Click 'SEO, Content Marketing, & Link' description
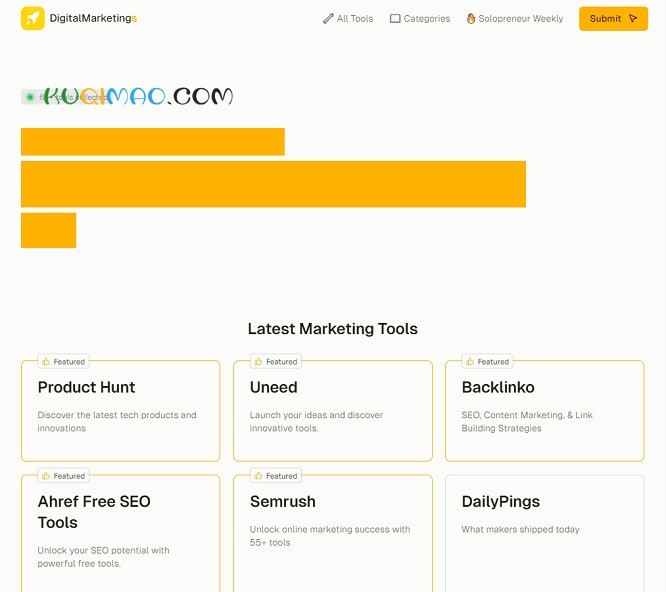 [527, 421]
